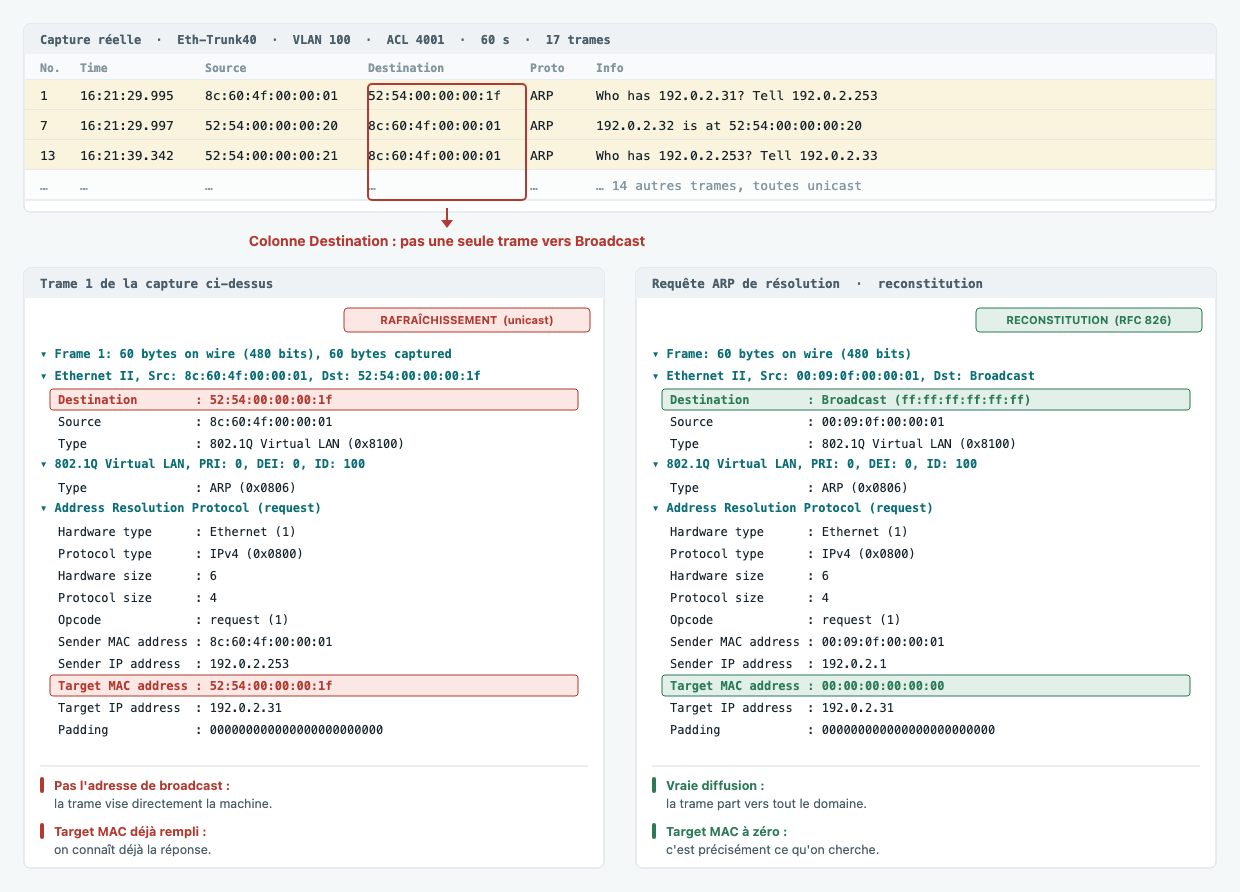Viewport: 1240px width, 892px height.
Task: Collapse Ethernet II node with Src 8c:60:4f:00:00:01
Action: click(44, 376)
